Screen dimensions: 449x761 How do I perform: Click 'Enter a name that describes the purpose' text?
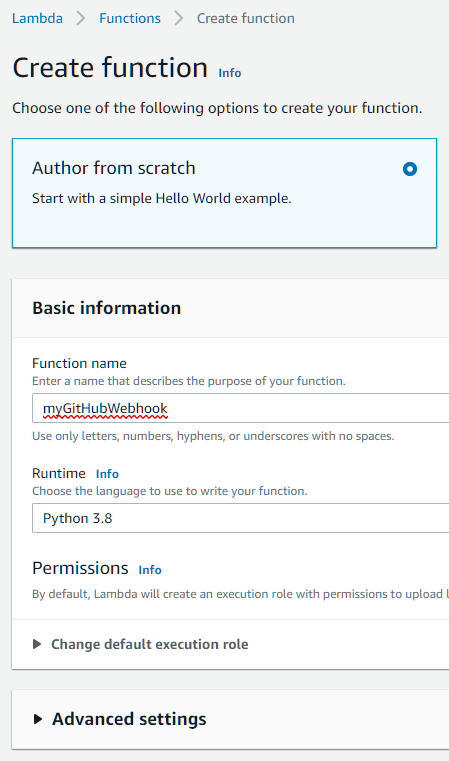click(189, 381)
